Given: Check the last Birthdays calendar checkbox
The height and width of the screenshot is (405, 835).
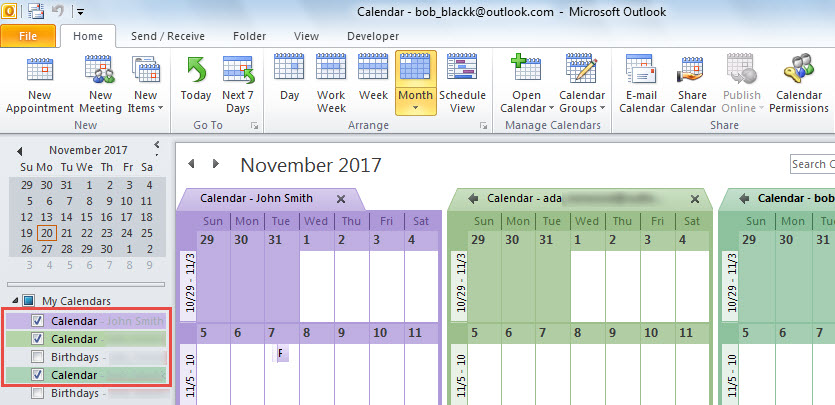Looking at the screenshot, I should [37, 393].
